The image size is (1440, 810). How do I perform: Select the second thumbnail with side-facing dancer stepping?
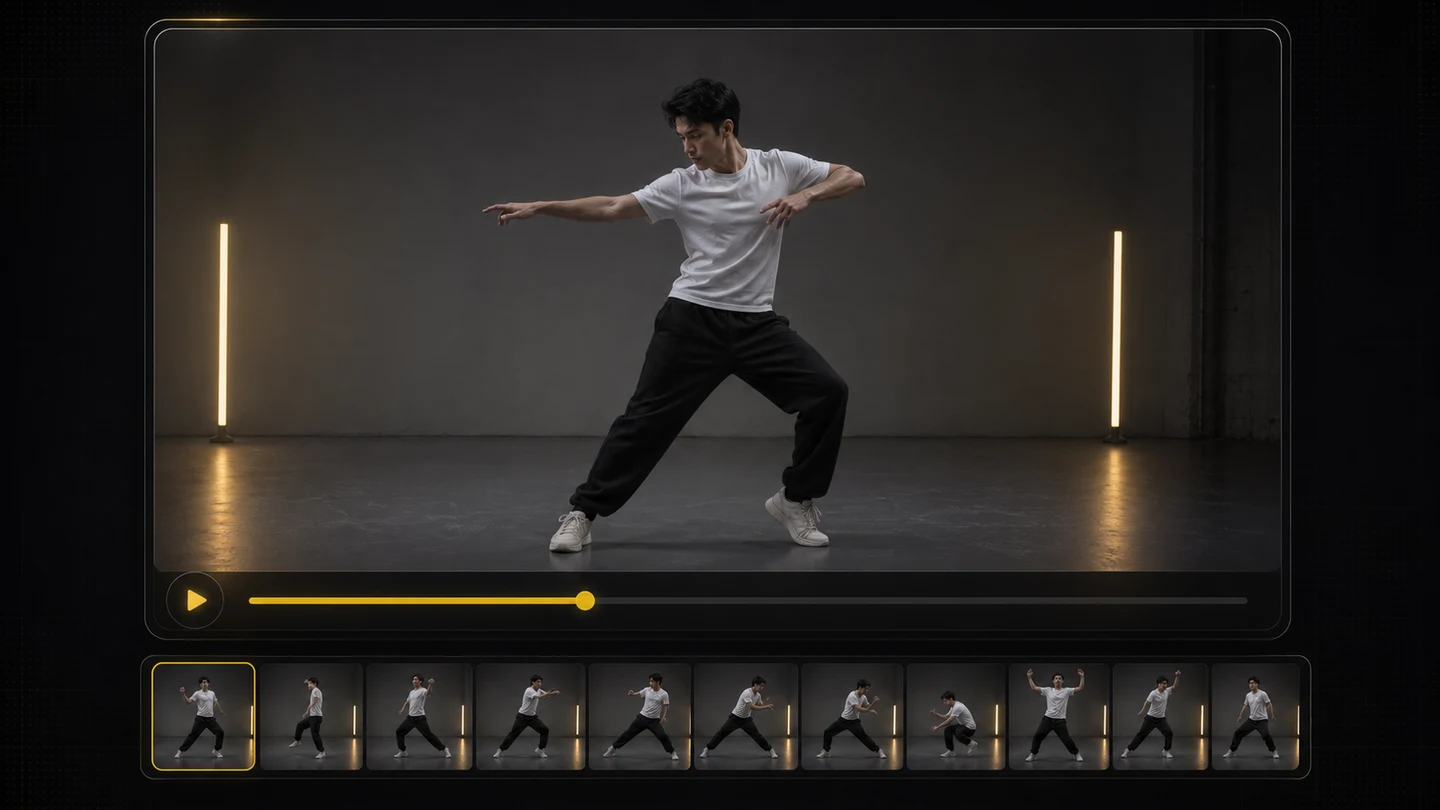pyautogui.click(x=311, y=716)
